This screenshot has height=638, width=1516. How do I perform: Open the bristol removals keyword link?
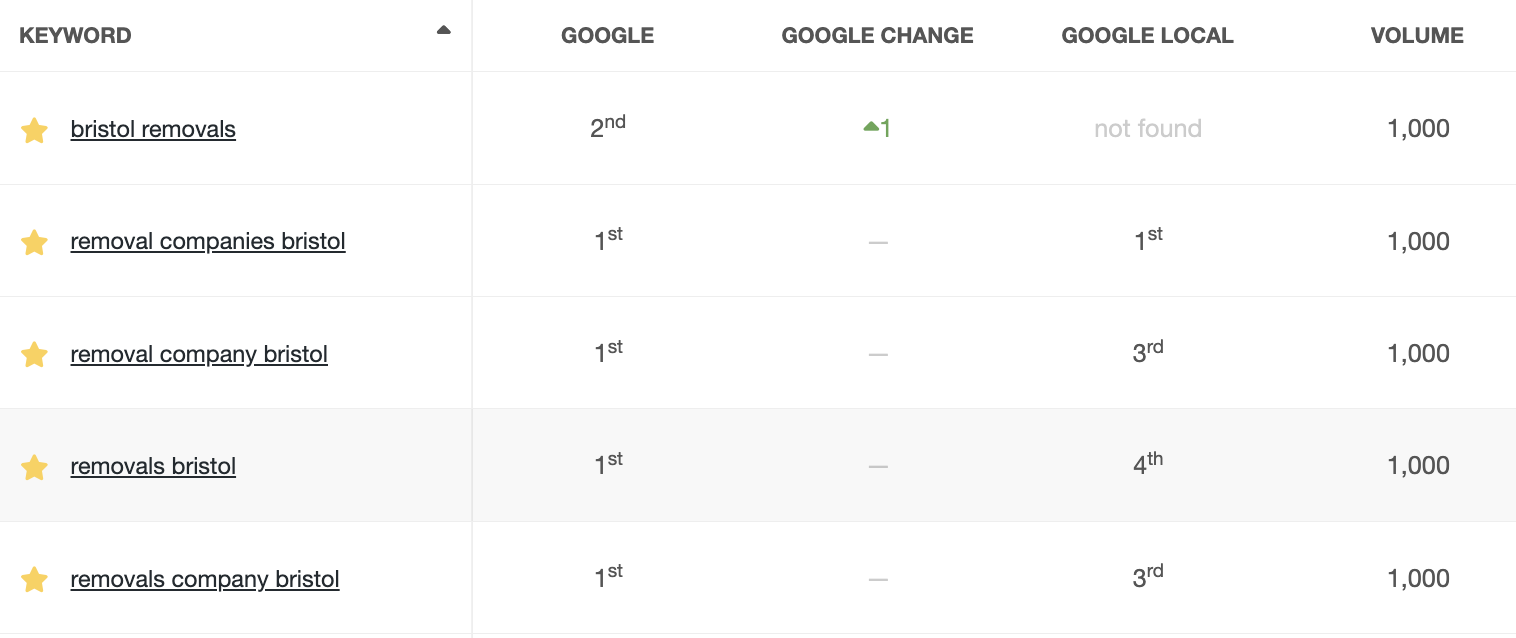pos(153,129)
